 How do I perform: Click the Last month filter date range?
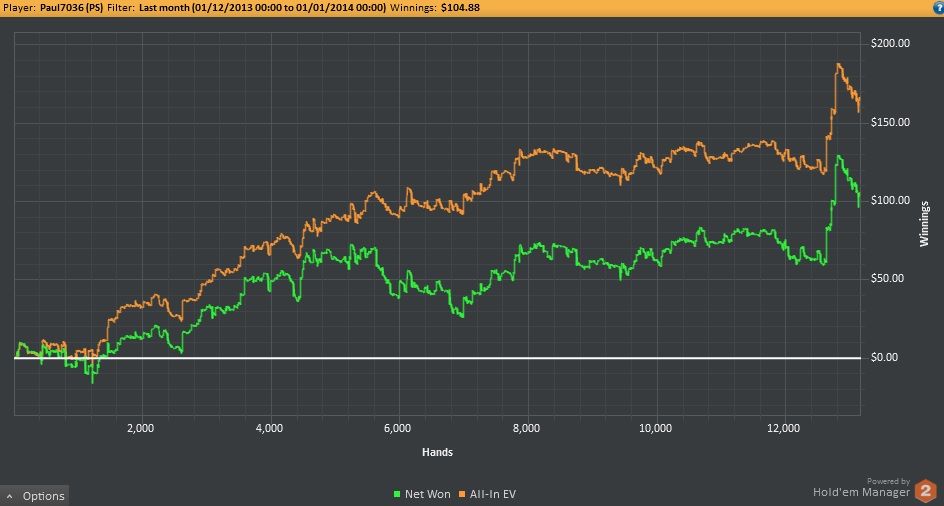(262, 8)
